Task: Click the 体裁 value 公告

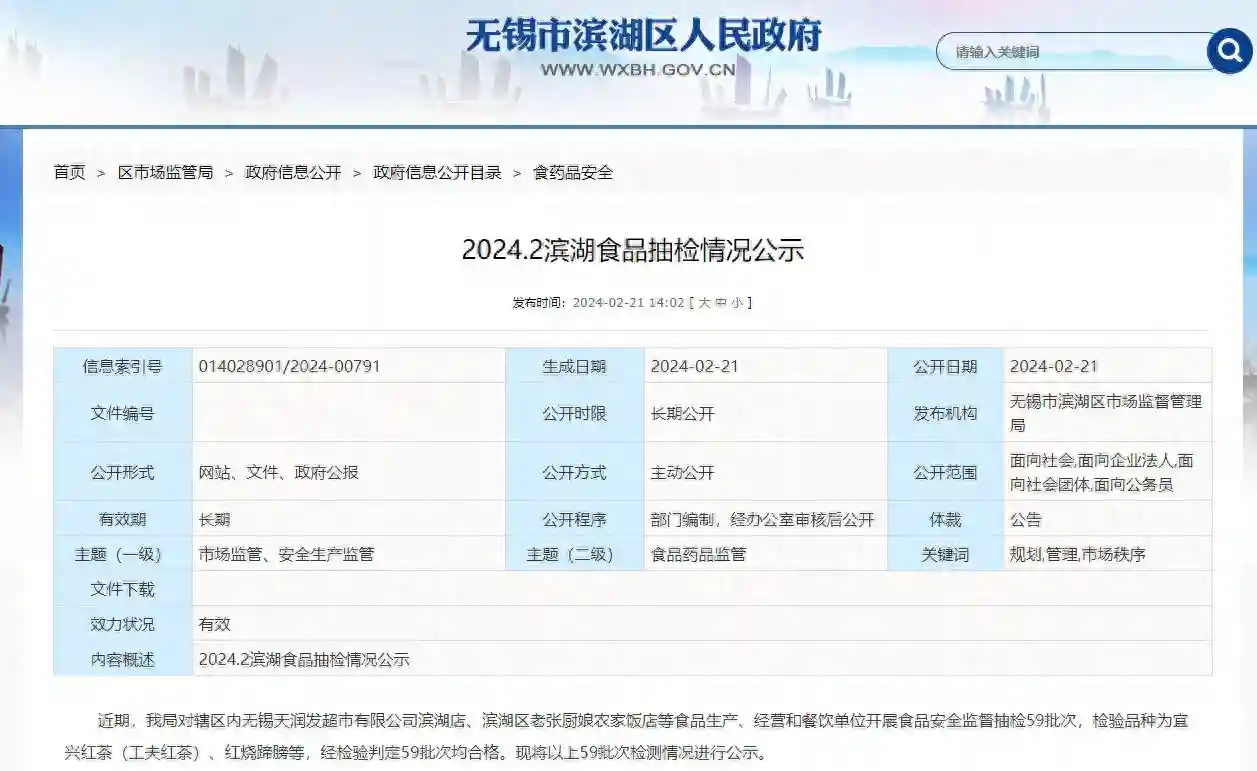Action: 1026,519
